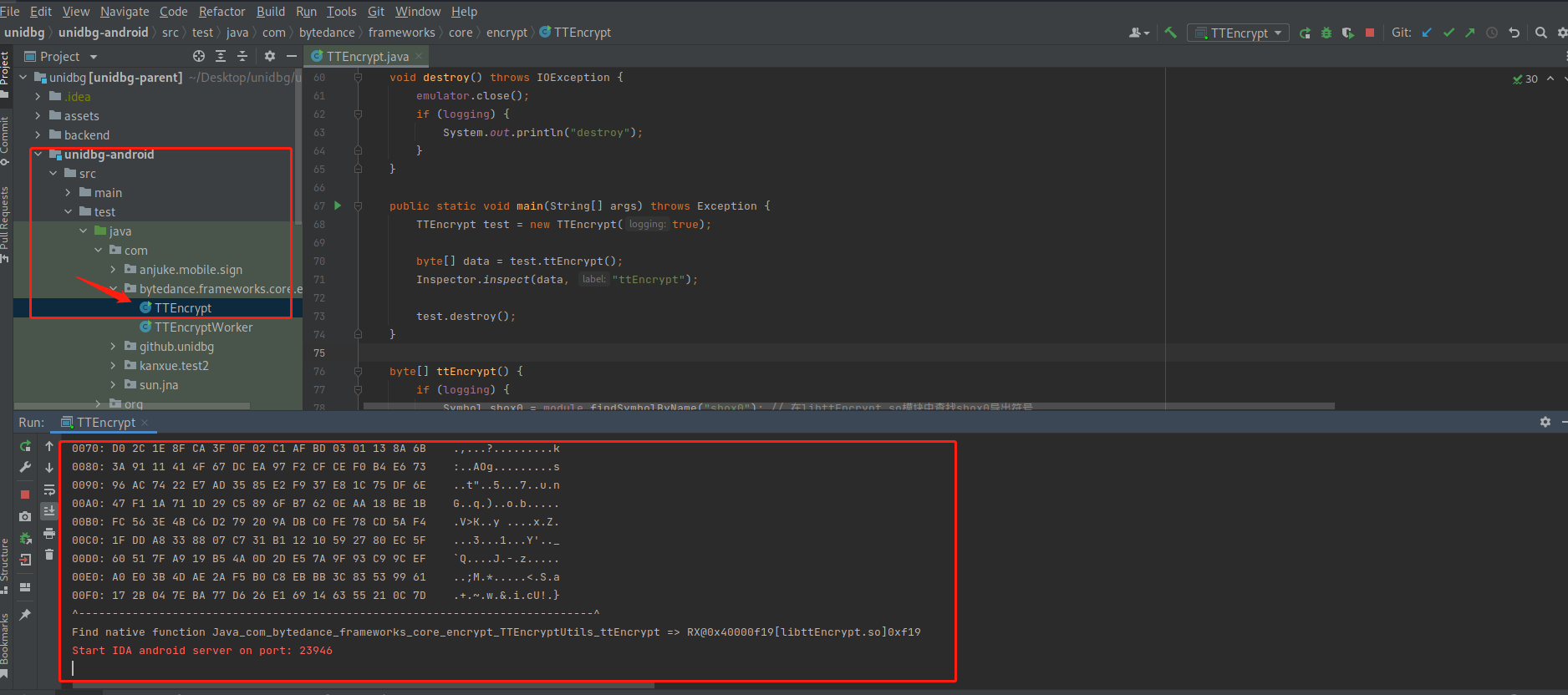
Task: Open the TTEncrypt run configuration dropdown
Action: 1238,33
